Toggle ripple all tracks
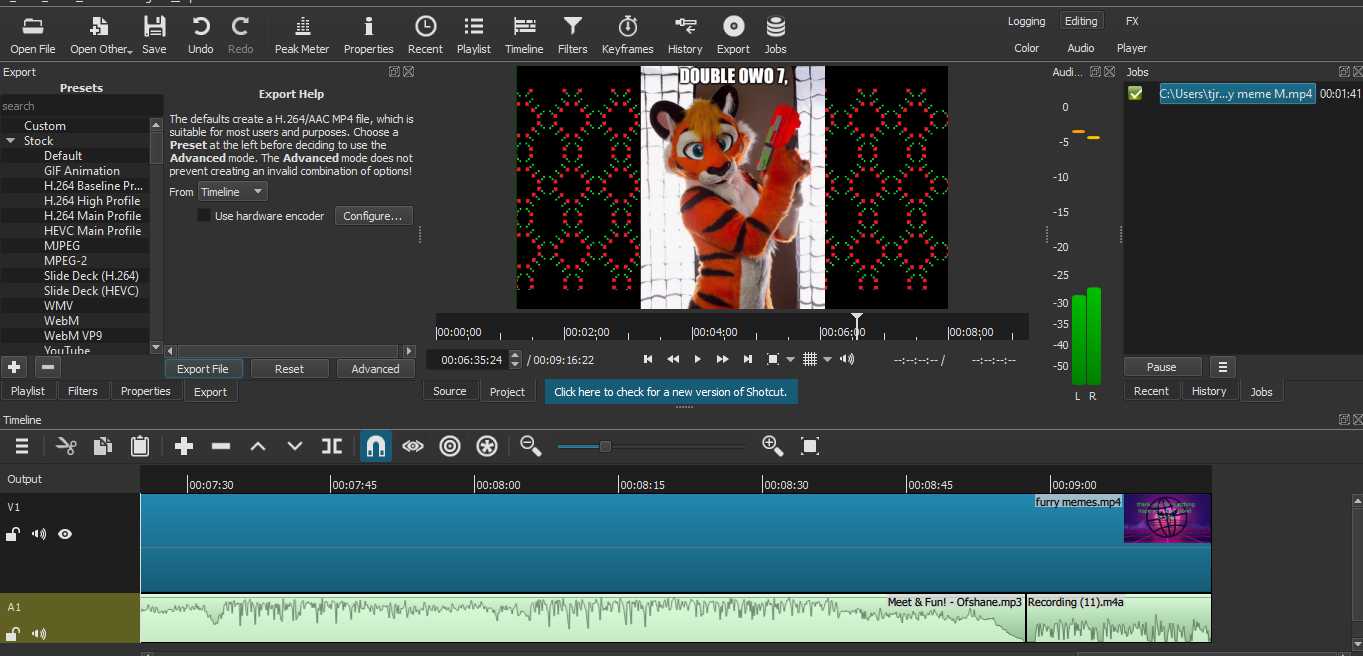Screen dimensions: 1363x656 tap(487, 447)
